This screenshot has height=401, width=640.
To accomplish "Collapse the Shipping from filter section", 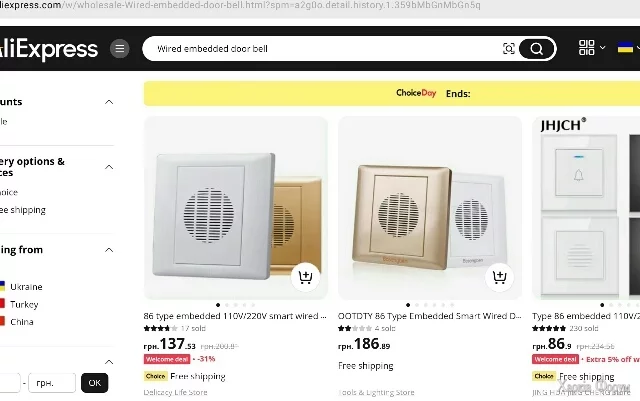I will 110,250.
